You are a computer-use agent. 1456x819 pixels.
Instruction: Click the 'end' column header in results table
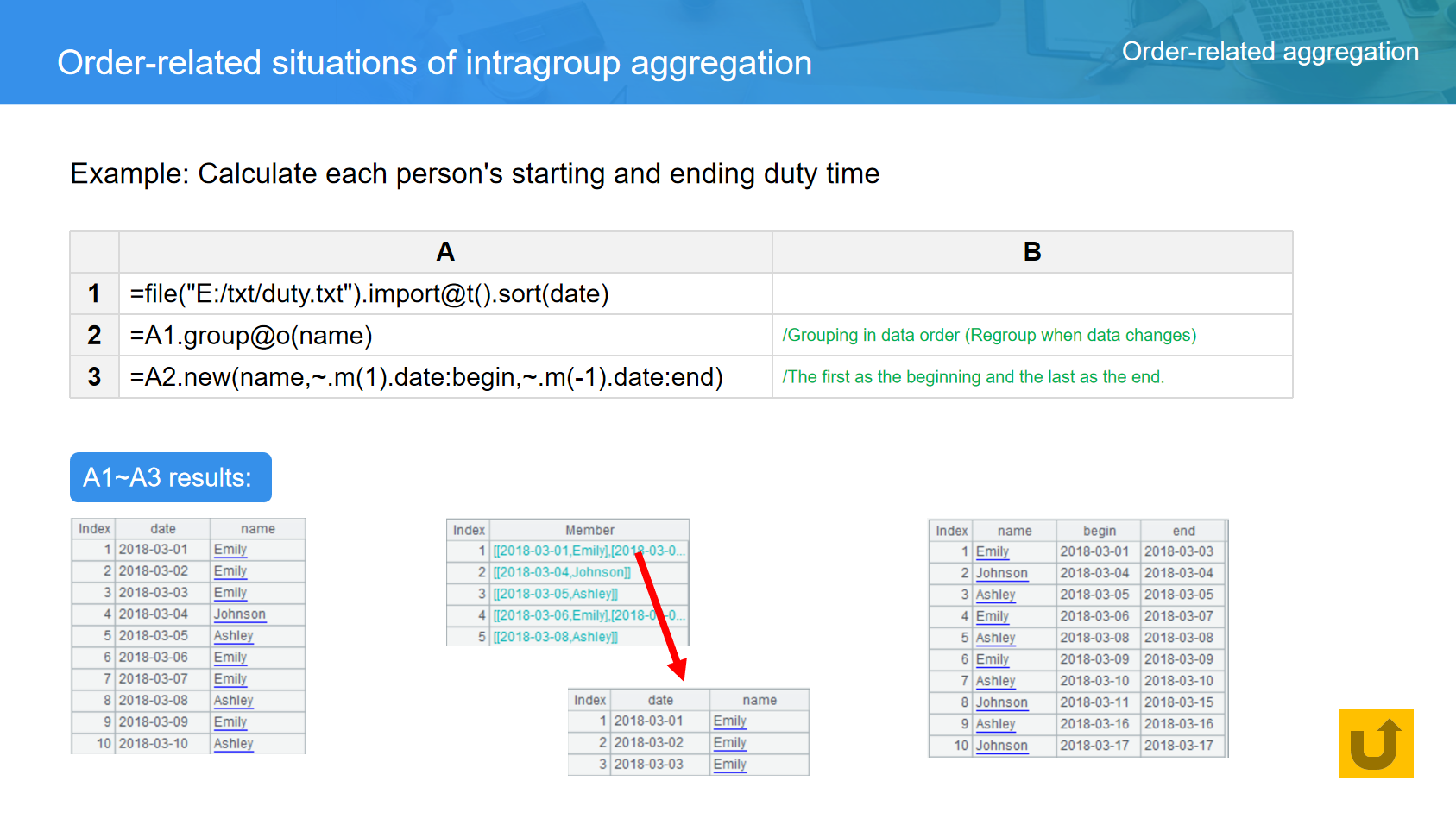[x=1183, y=531]
